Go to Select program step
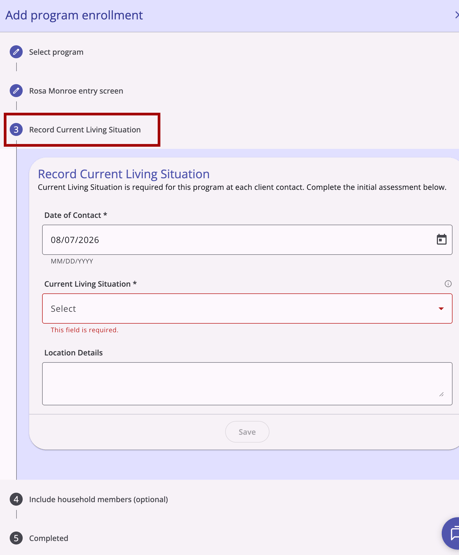This screenshot has height=555, width=459. [56, 52]
